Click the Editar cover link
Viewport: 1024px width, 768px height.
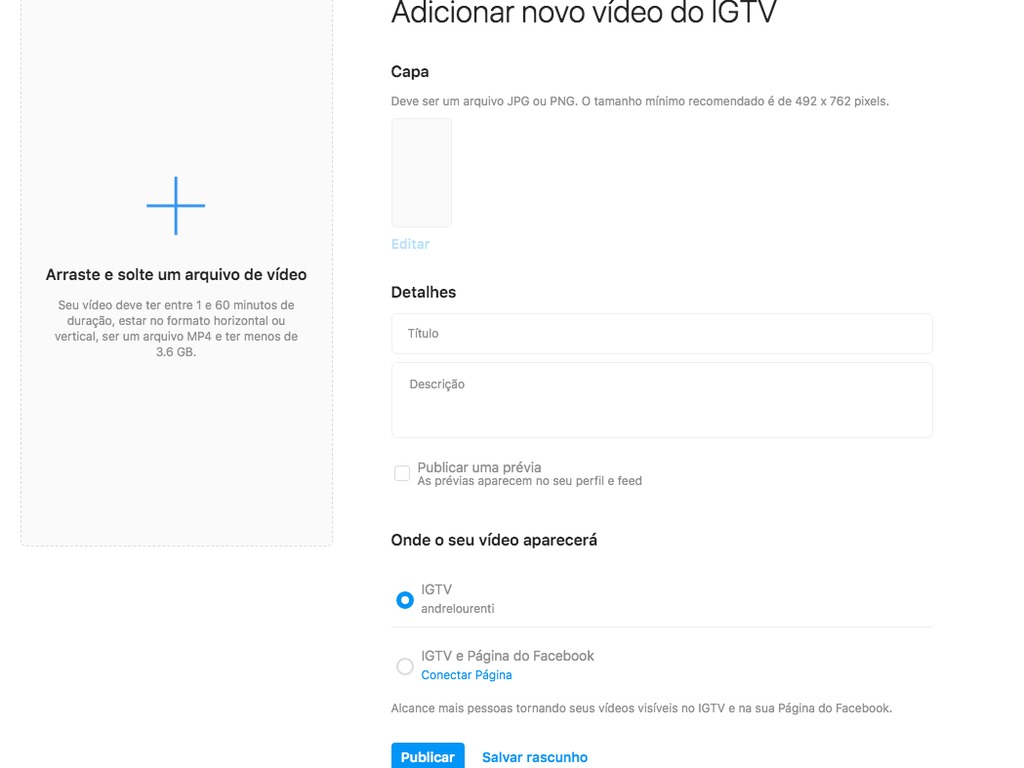pyautogui.click(x=410, y=244)
